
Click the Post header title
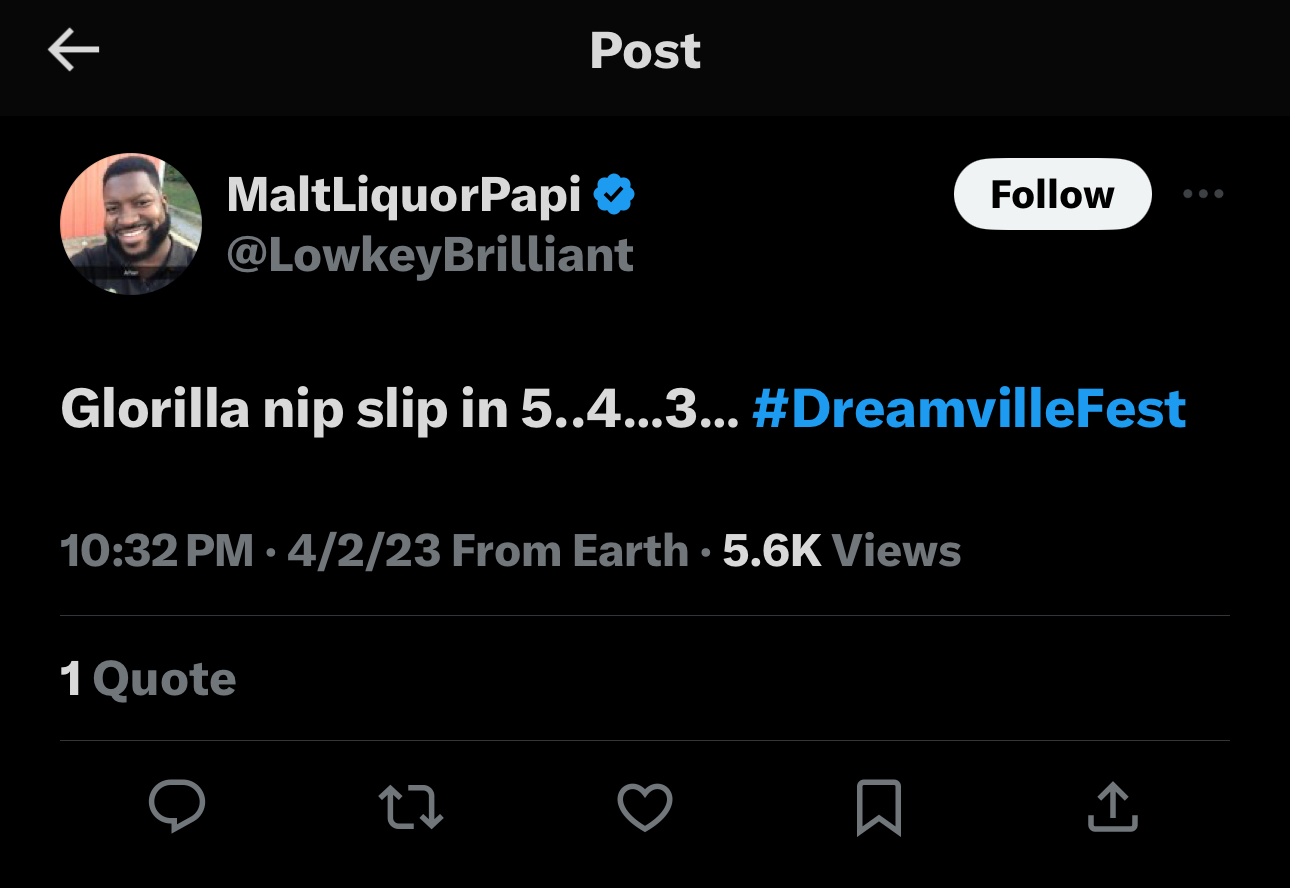tap(645, 50)
